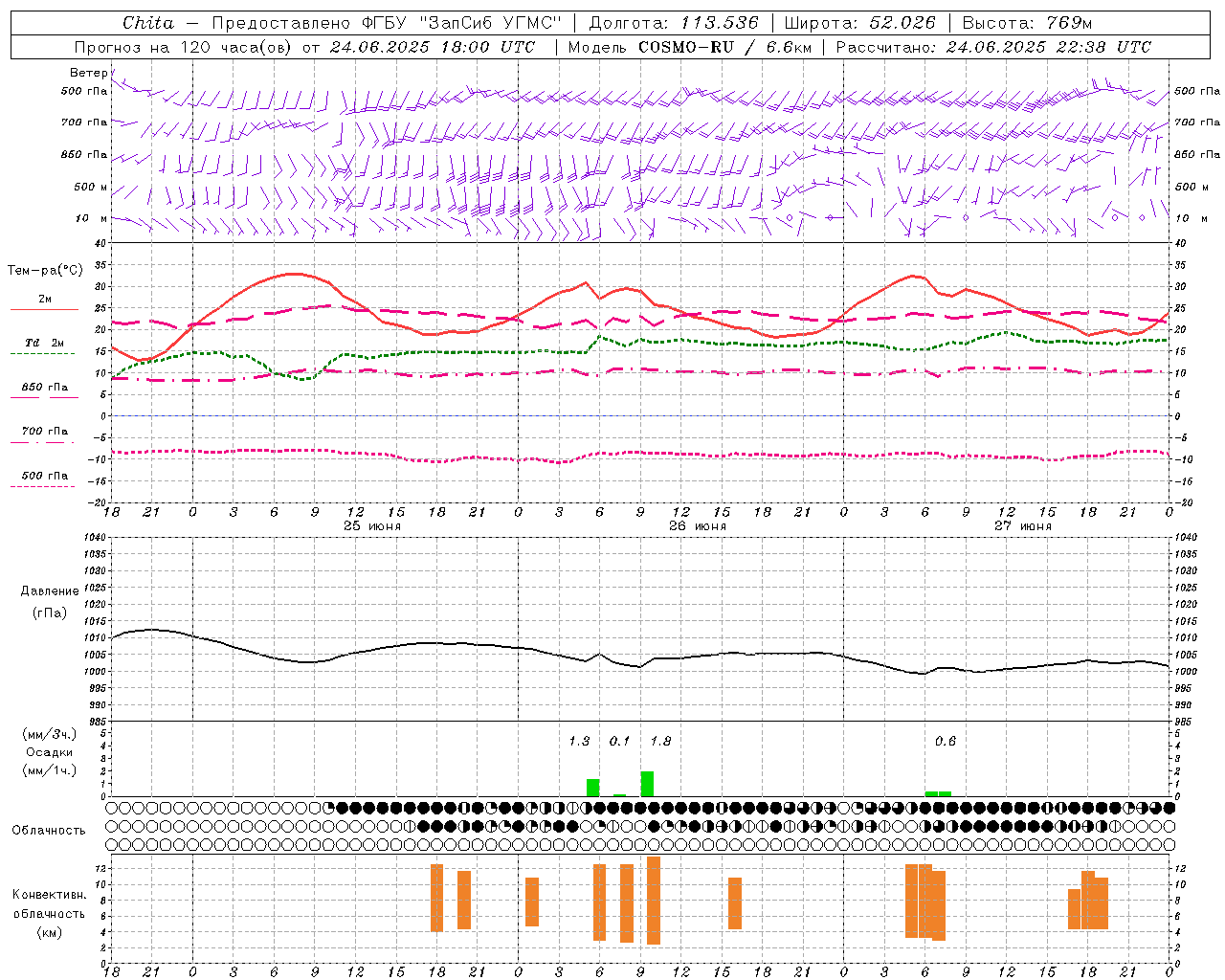1225x980 pixels.
Task: Click the 'Предоставлено ФГБУ ЗапСиб УГМС' header text
Action: [x=386, y=23]
